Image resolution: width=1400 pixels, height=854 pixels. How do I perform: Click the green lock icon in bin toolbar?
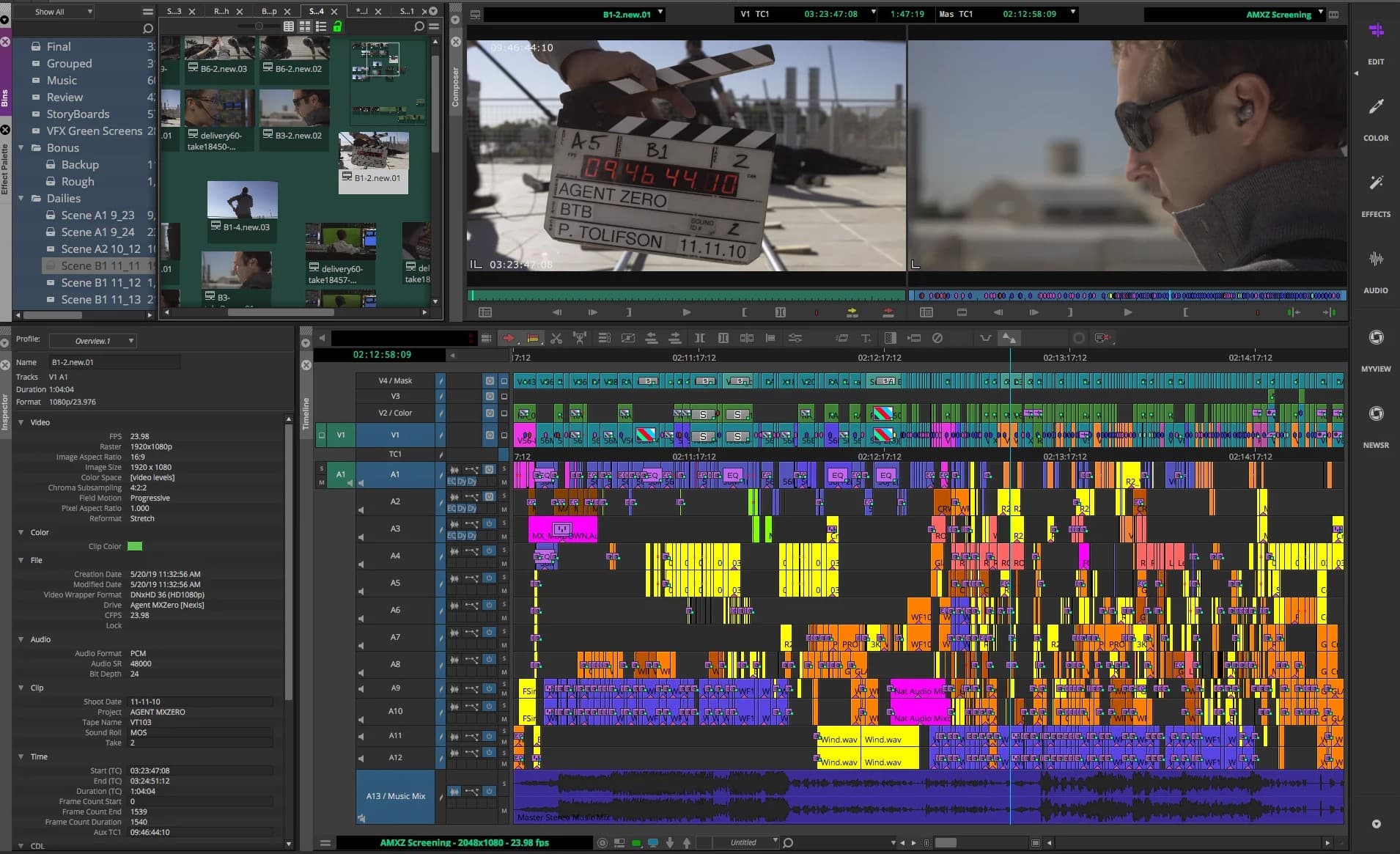[x=337, y=26]
